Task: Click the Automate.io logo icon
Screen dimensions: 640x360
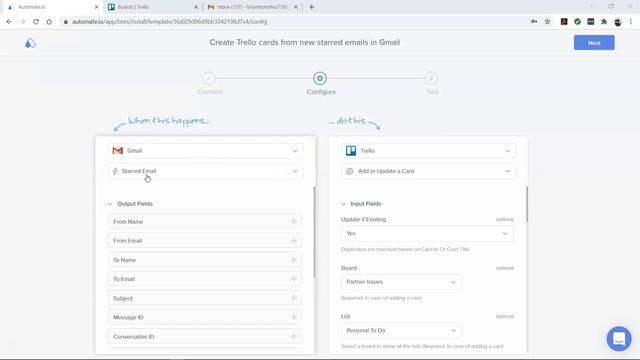Action: click(30, 43)
